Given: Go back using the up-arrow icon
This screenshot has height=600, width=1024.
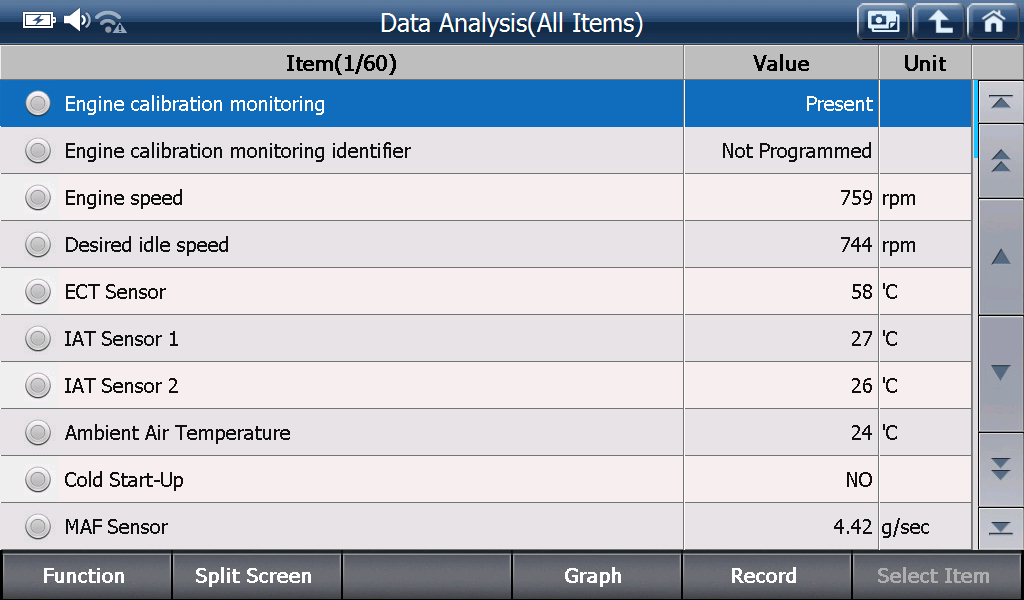Looking at the screenshot, I should point(938,22).
